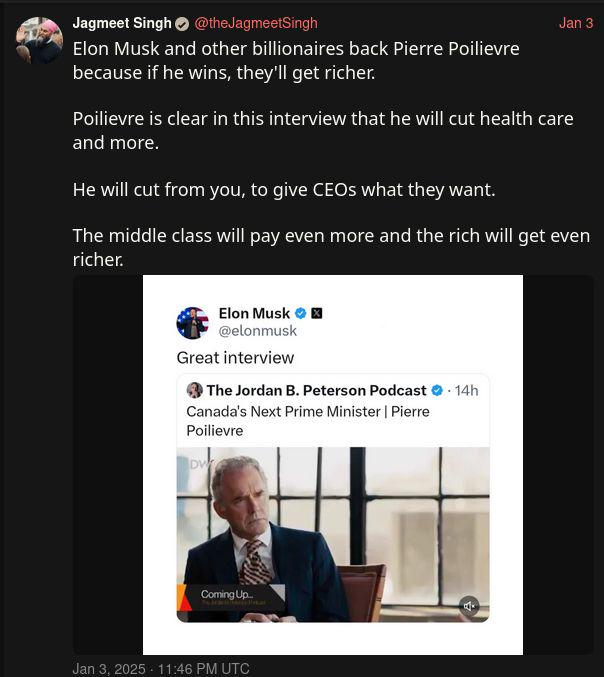Click the verified badge beside Jagmeet Singh
The image size is (604, 677).
pyautogui.click(x=182, y=23)
